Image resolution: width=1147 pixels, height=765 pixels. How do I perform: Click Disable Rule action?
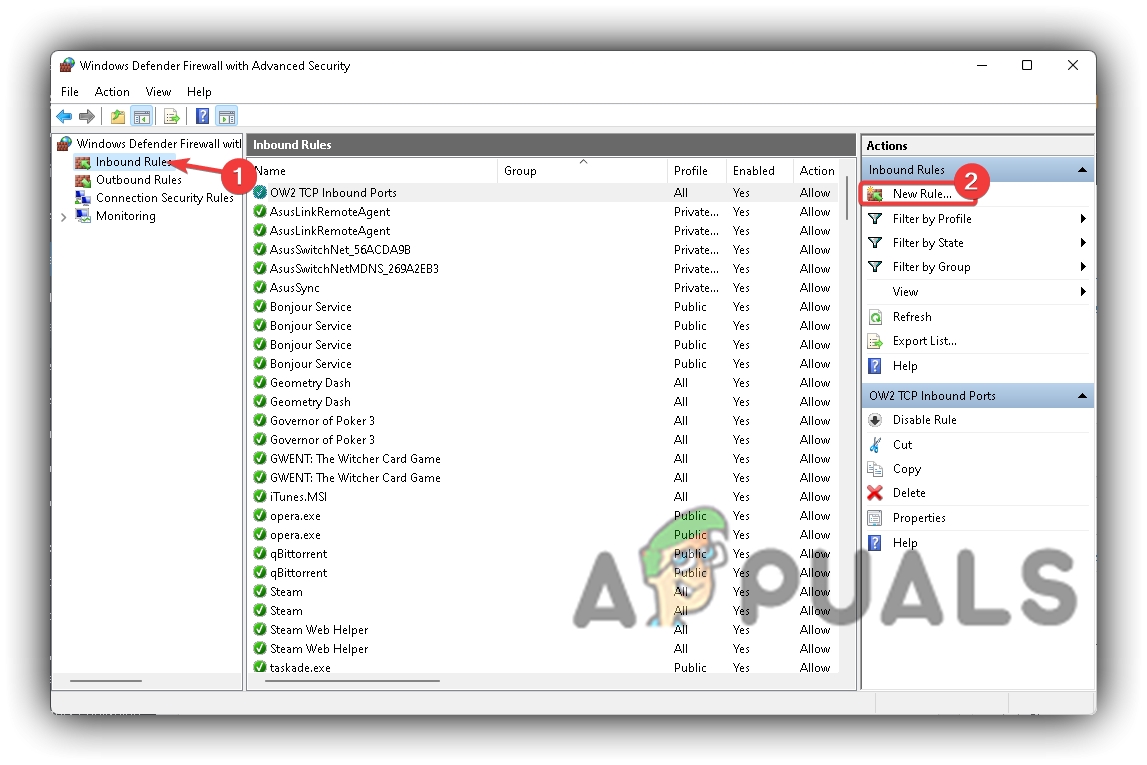[925, 420]
